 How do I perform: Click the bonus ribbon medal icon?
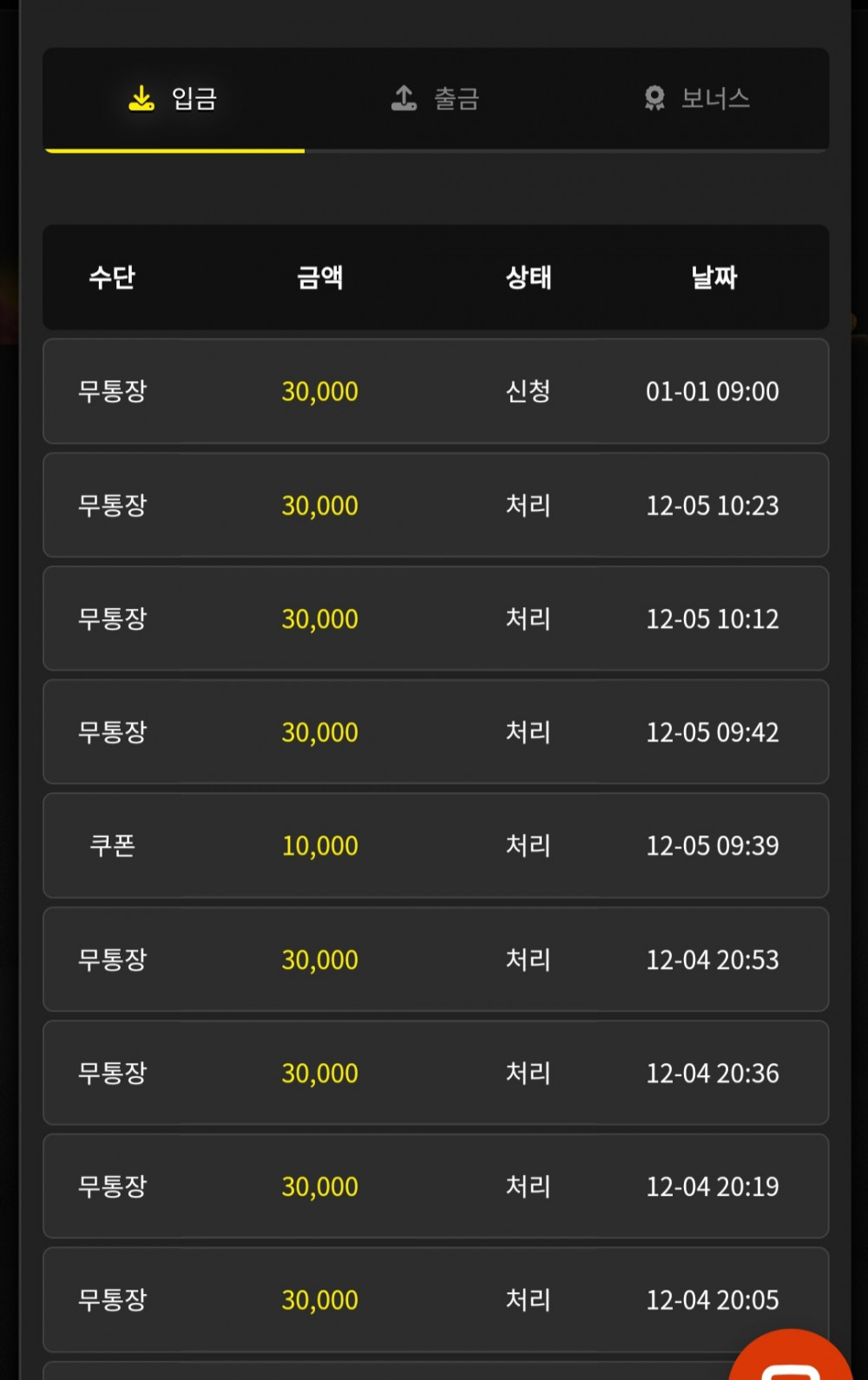pyautogui.click(x=654, y=98)
